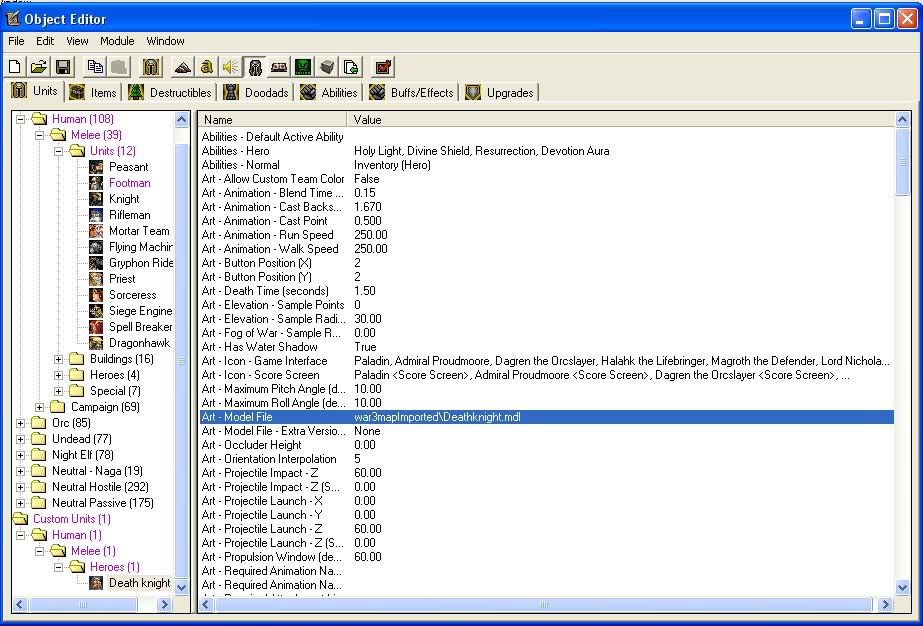Expand the Orc (85) folder
Viewport: 923px width, 626px height.
point(21,423)
